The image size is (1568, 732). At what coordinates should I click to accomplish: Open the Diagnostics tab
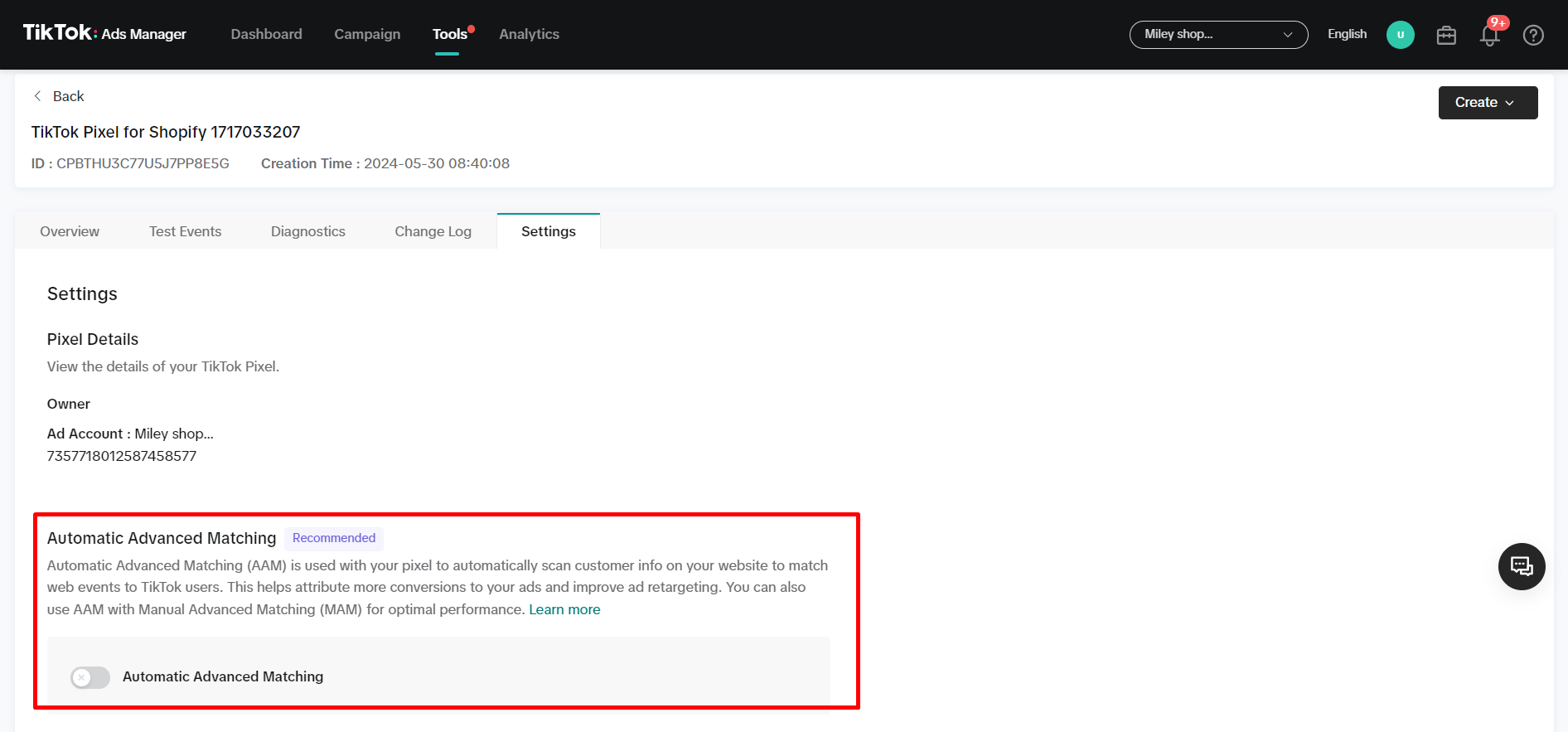click(307, 231)
